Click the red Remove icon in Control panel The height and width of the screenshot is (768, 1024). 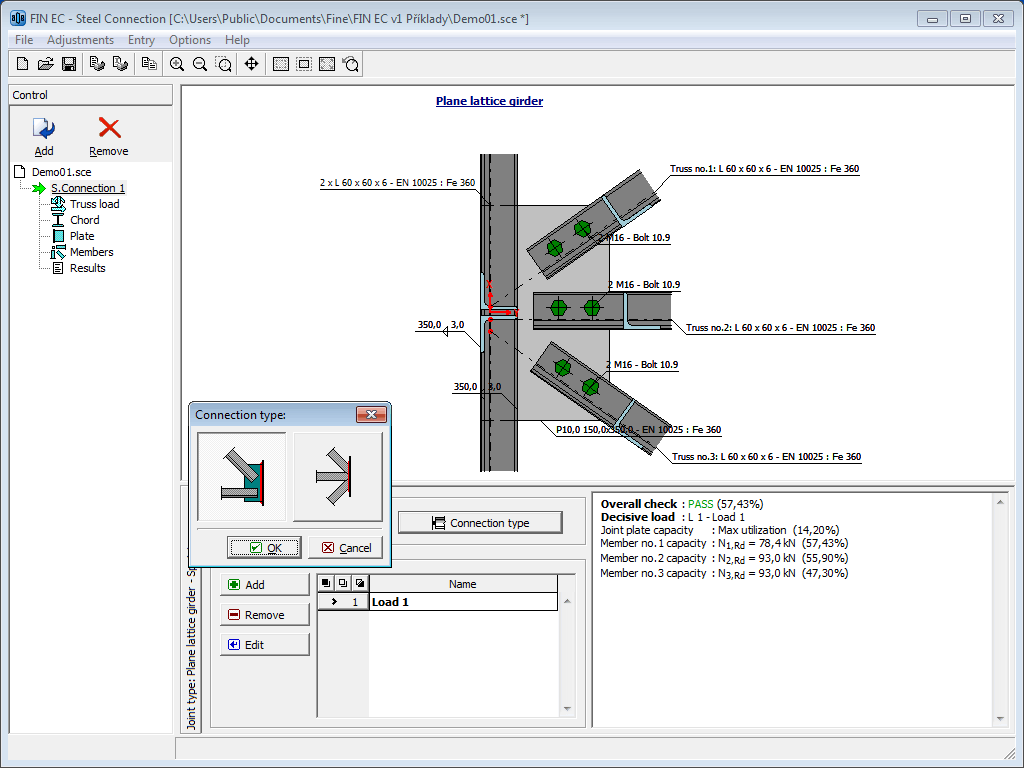(x=109, y=129)
